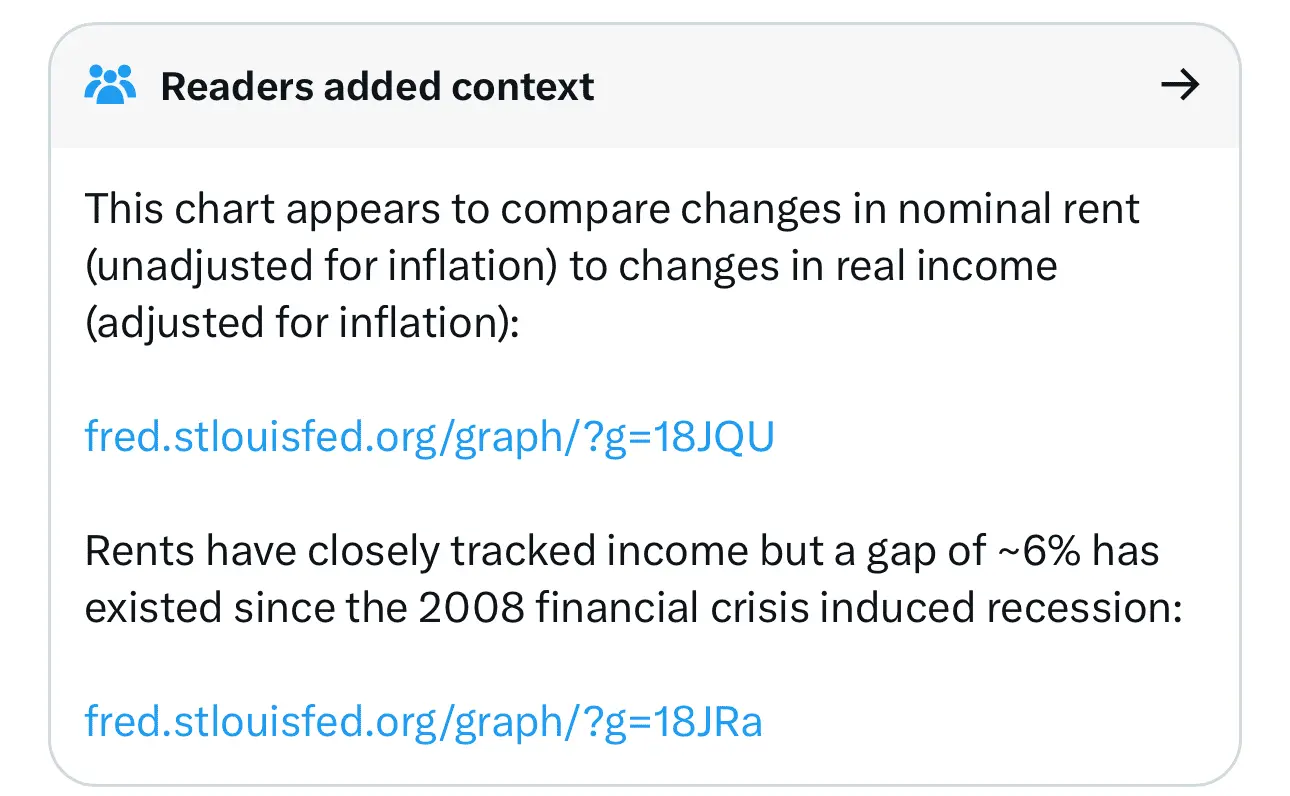Click the Readers added context people icon
1290x796 pixels.
click(109, 86)
